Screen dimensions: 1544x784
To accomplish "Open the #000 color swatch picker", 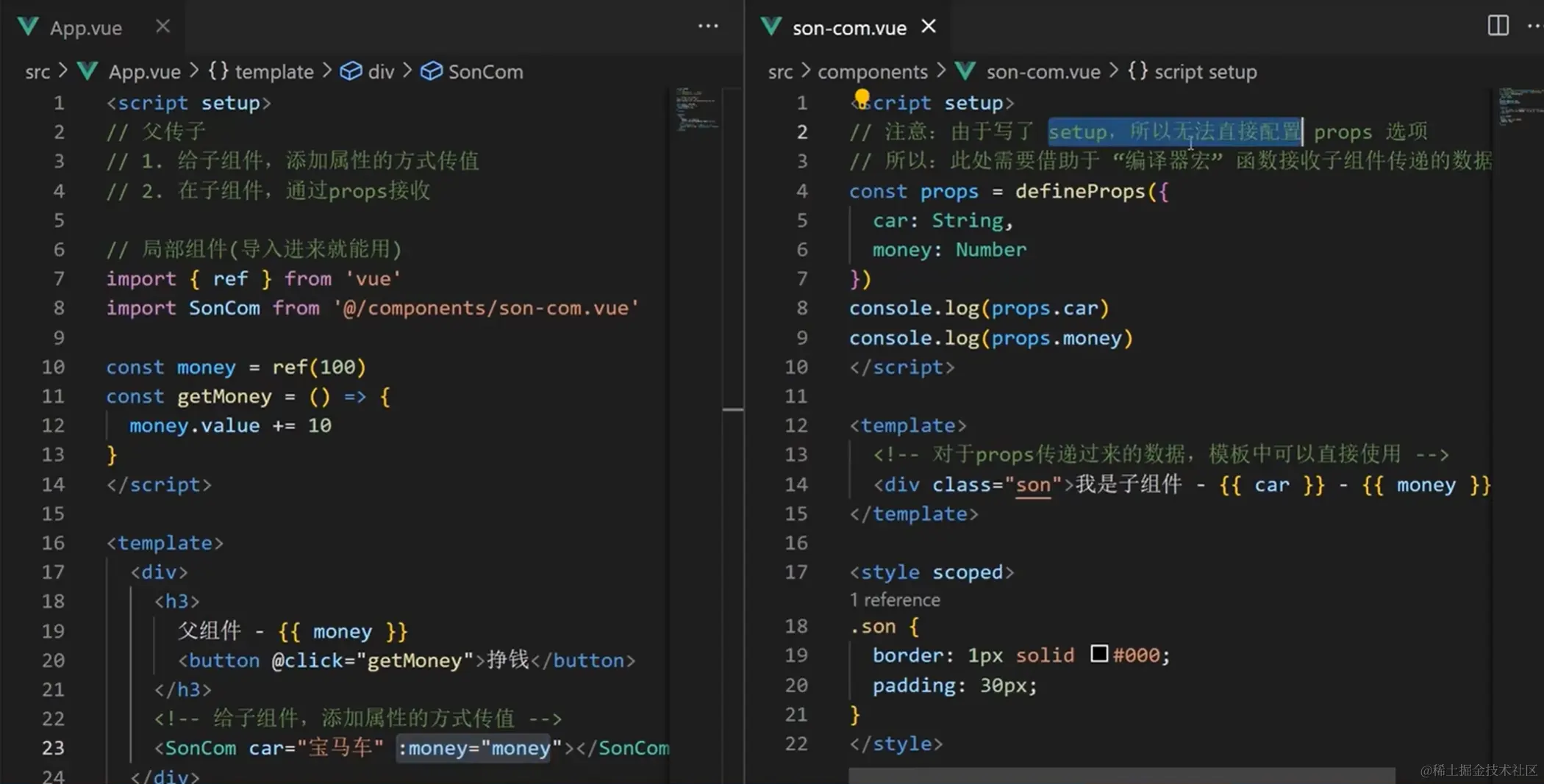I will tap(1099, 653).
